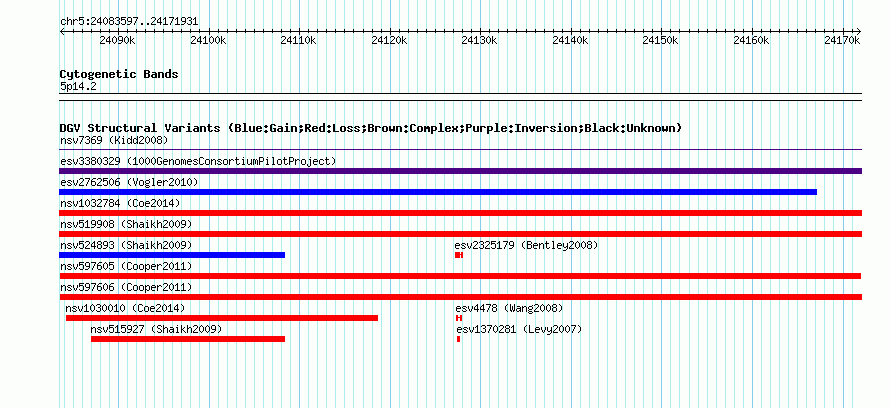Click the 24130k ruler tick label
The height and width of the screenshot is (408, 890).
(x=480, y=41)
